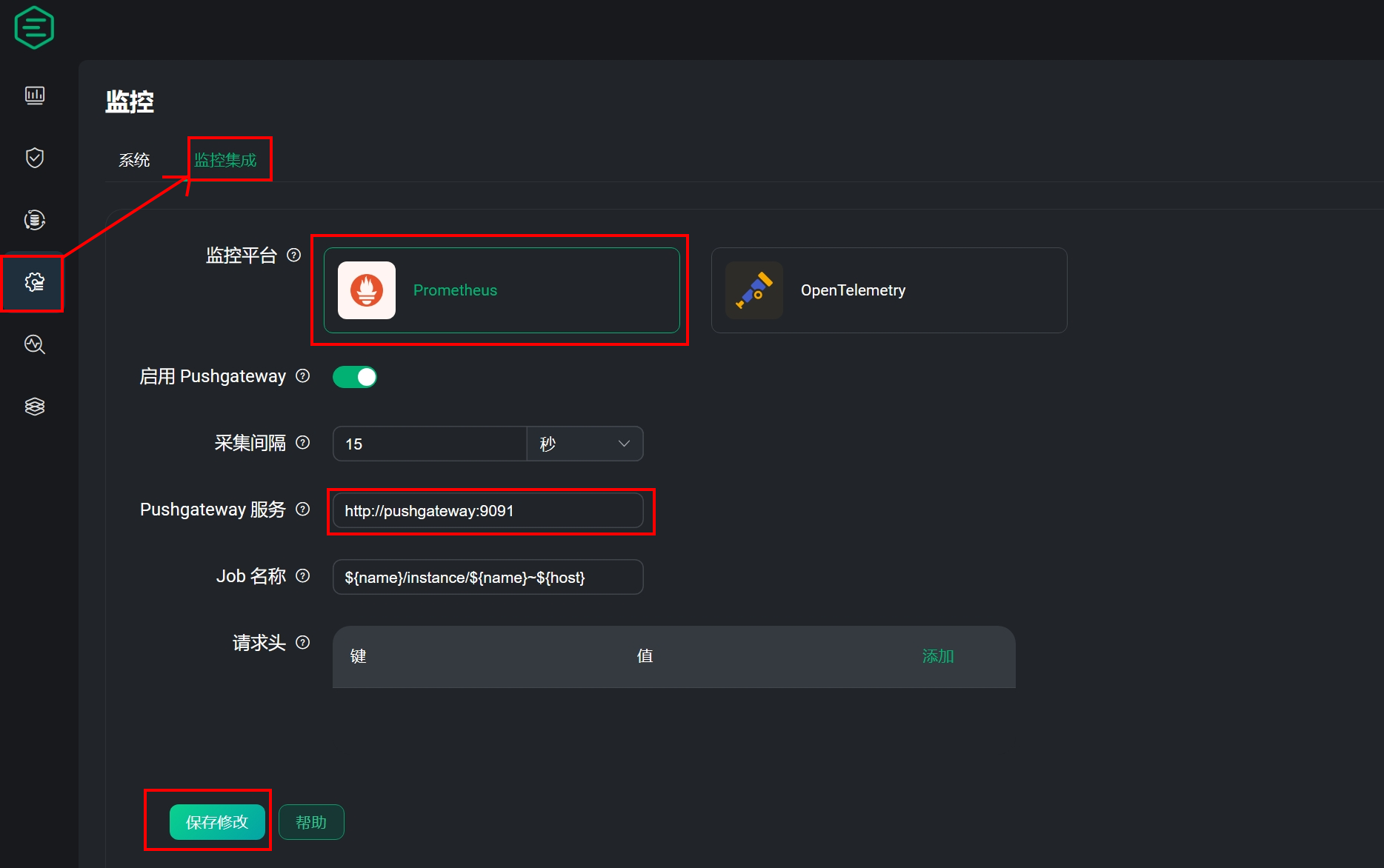
Task: Open the dashboard monitoring chart icon in sidebar
Action: [35, 96]
